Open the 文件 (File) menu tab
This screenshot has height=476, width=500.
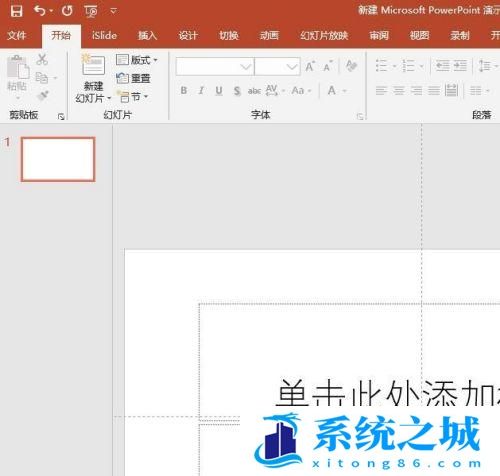tap(17, 35)
